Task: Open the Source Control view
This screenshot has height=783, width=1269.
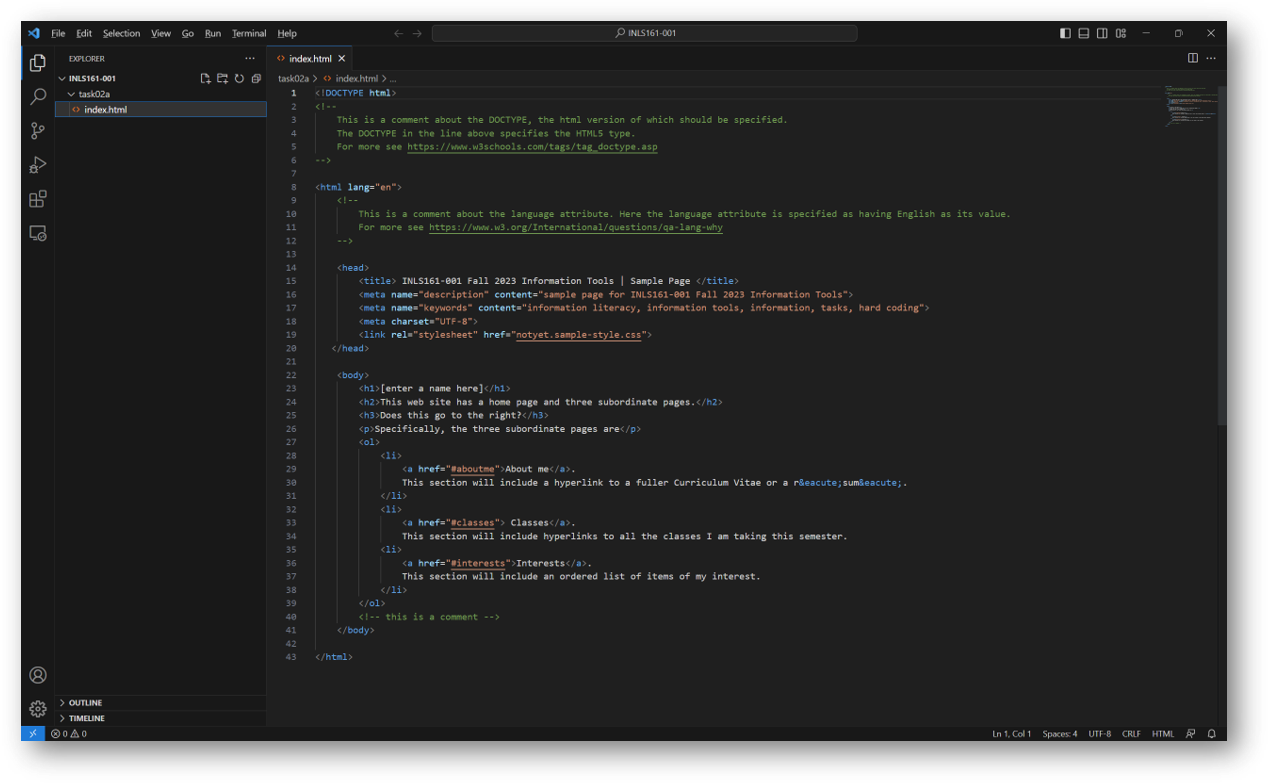Action: [x=37, y=130]
